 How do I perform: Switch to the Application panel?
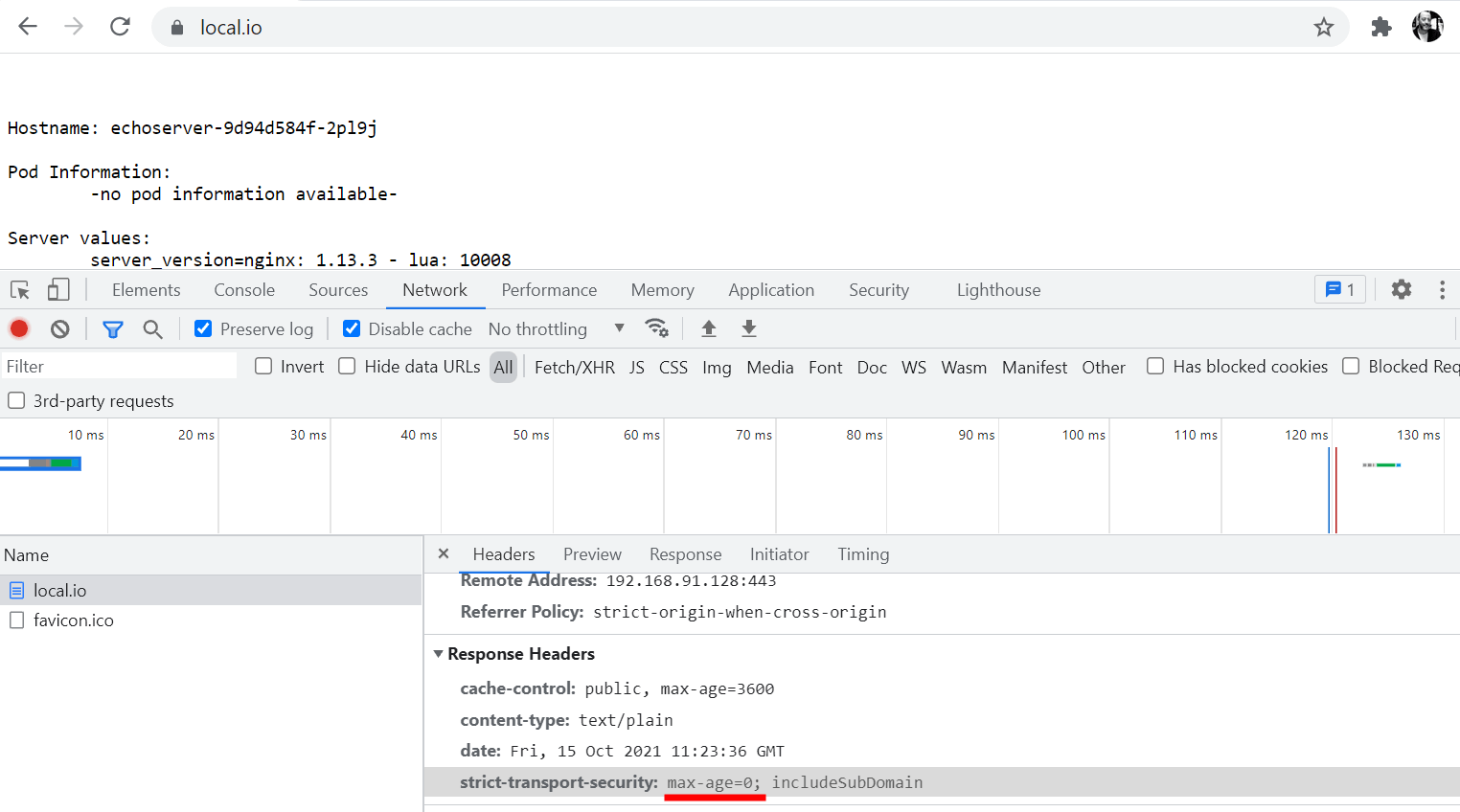point(771,289)
